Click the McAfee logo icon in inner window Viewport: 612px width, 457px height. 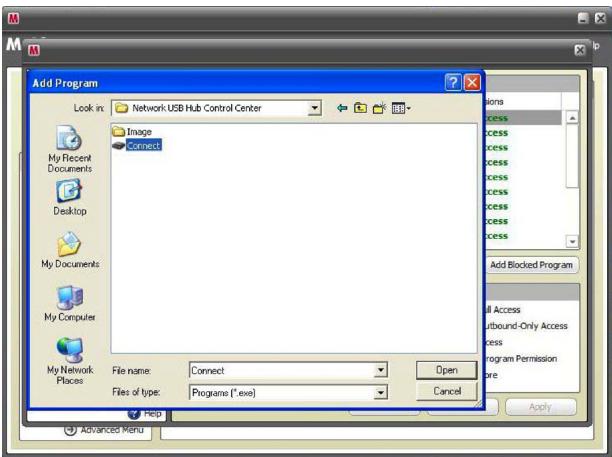coord(34,50)
